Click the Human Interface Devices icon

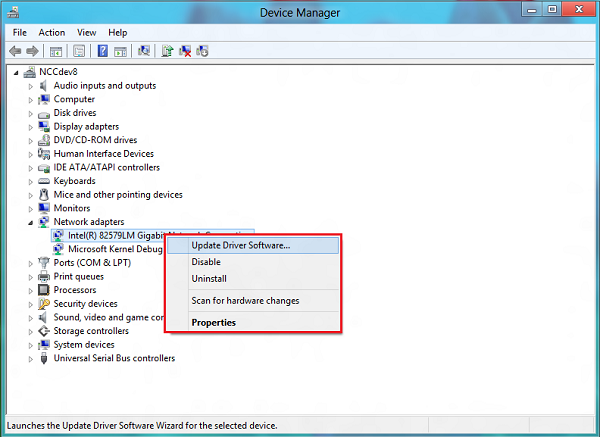(44, 154)
